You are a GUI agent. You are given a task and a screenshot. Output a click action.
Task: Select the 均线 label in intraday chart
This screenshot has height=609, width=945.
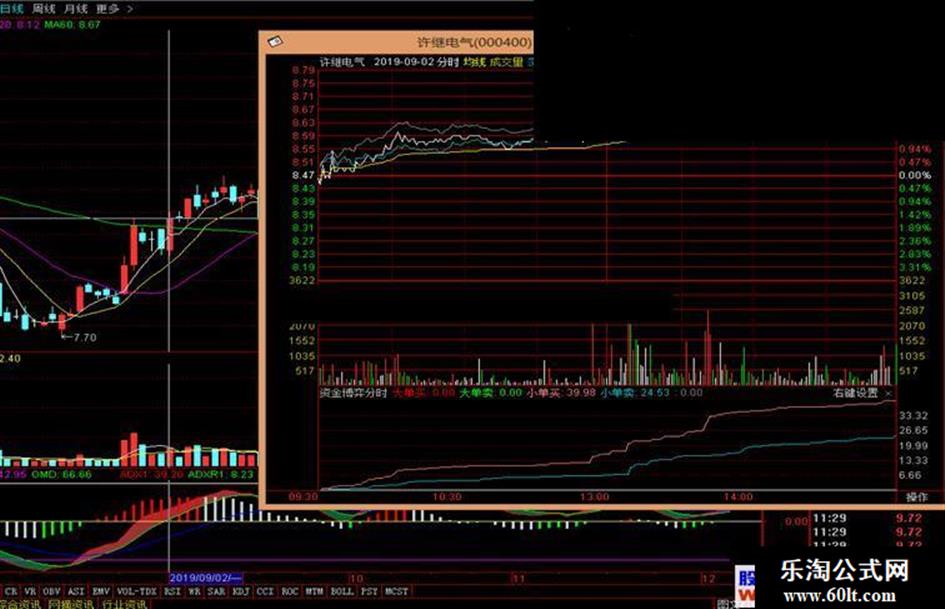click(474, 62)
